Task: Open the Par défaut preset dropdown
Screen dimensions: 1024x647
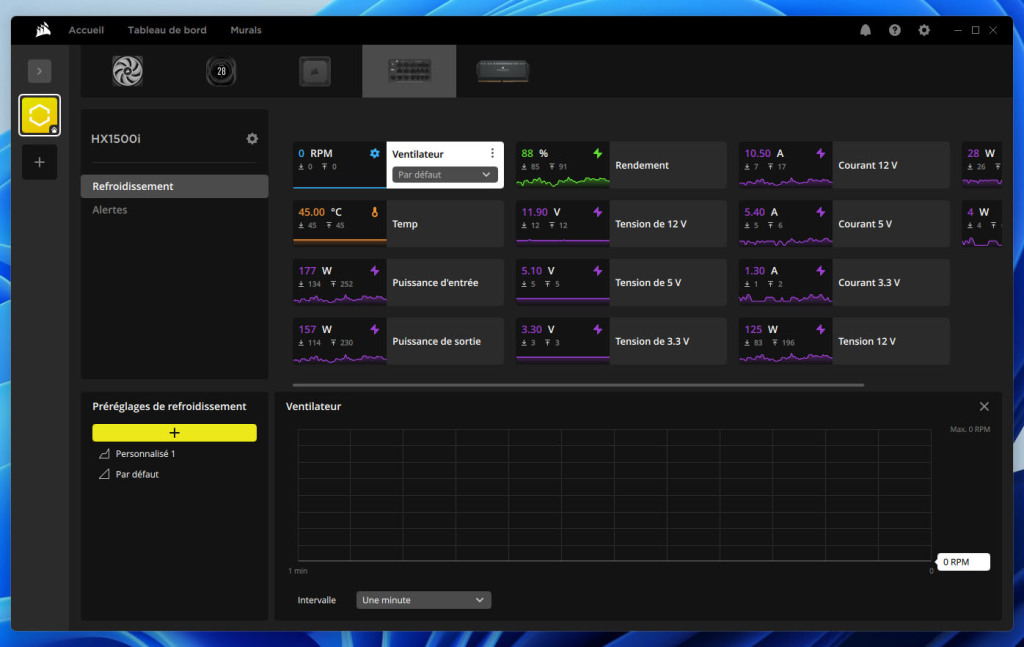Action: (x=443, y=175)
